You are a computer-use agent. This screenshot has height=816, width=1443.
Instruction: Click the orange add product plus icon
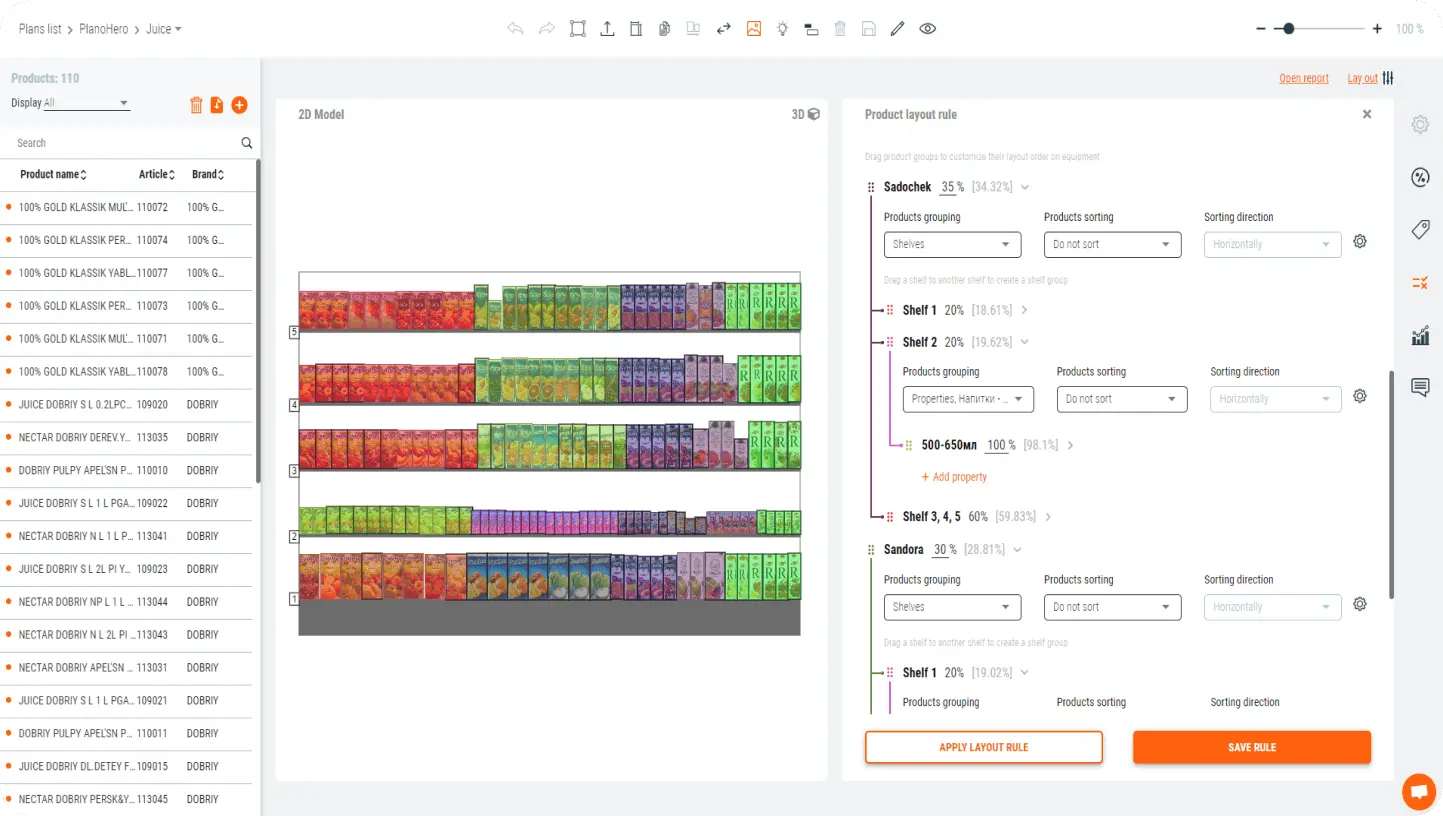pos(239,105)
